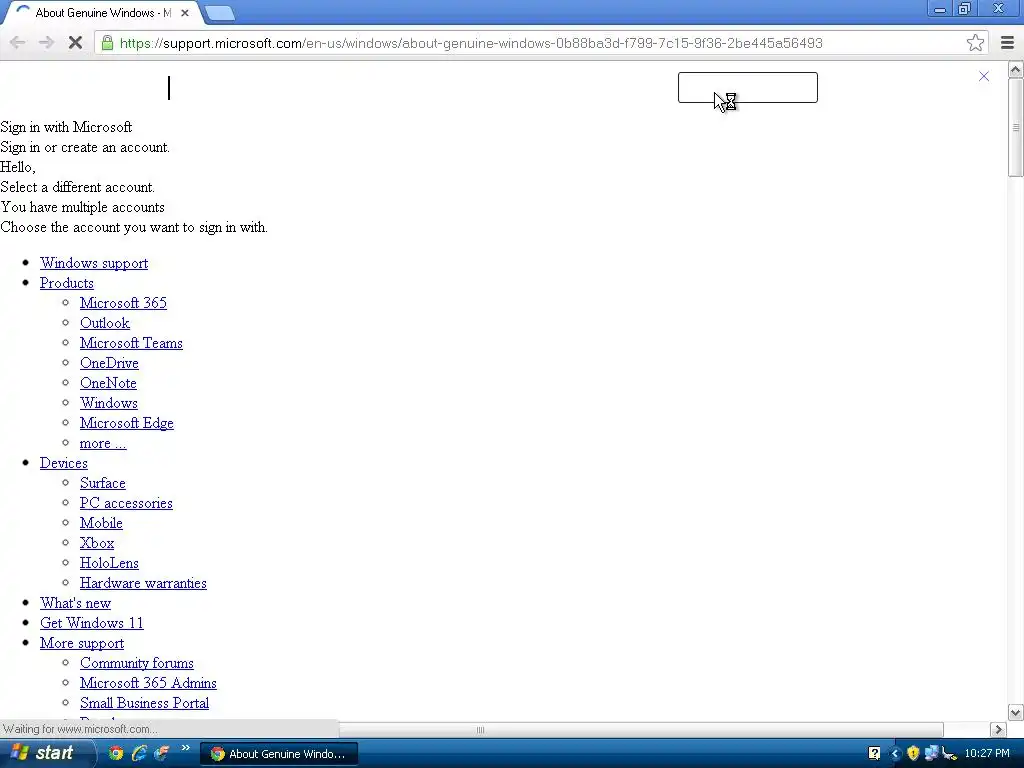The height and width of the screenshot is (768, 1024).
Task: Click the "You have multiple accounts" text
Action: pos(82,207)
